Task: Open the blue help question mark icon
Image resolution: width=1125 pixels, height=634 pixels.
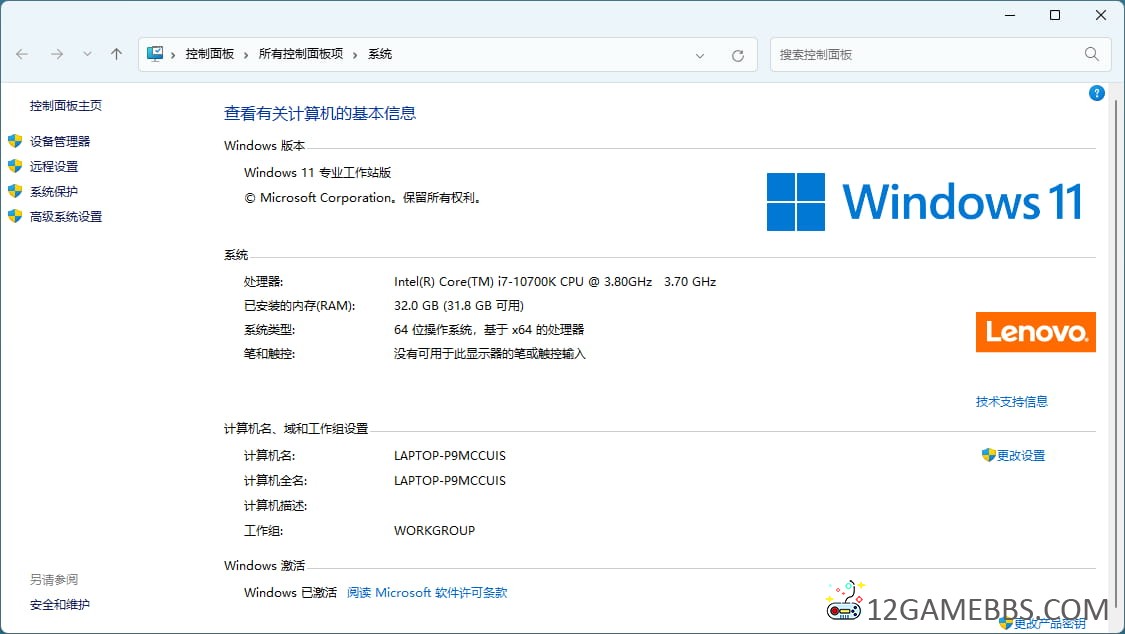Action: (1096, 93)
